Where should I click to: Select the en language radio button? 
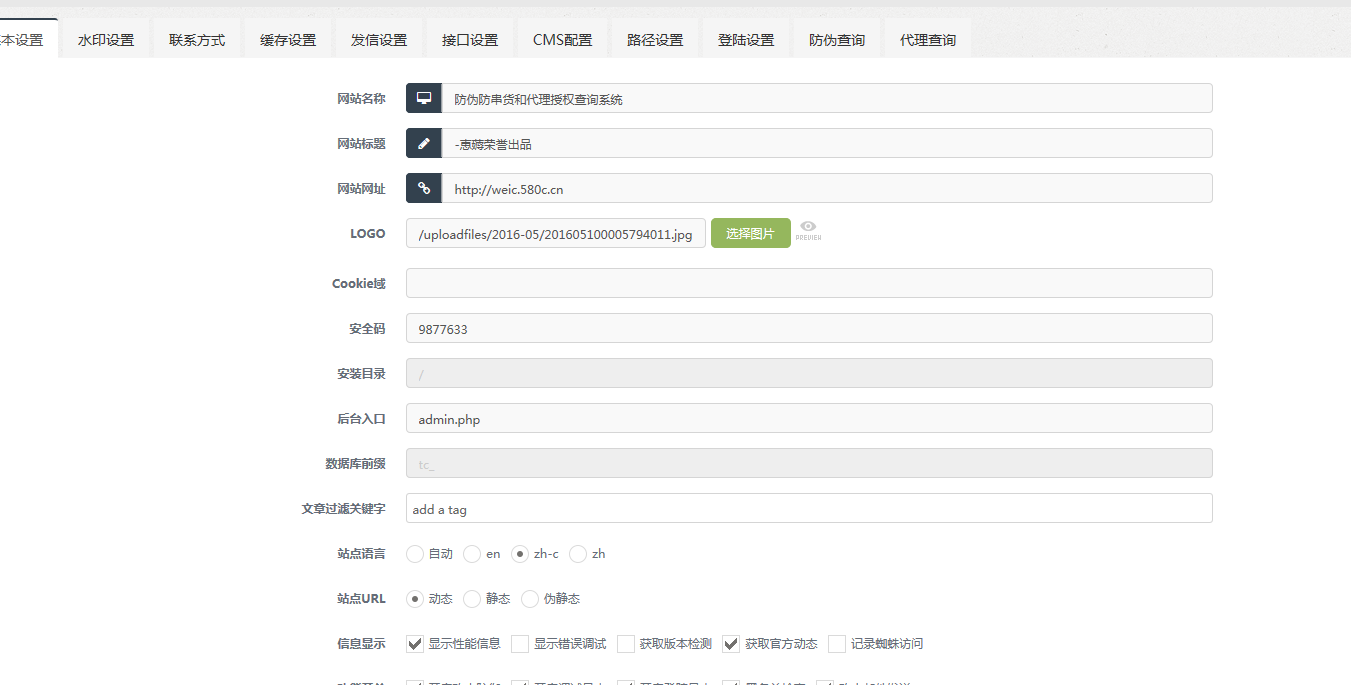click(x=472, y=554)
